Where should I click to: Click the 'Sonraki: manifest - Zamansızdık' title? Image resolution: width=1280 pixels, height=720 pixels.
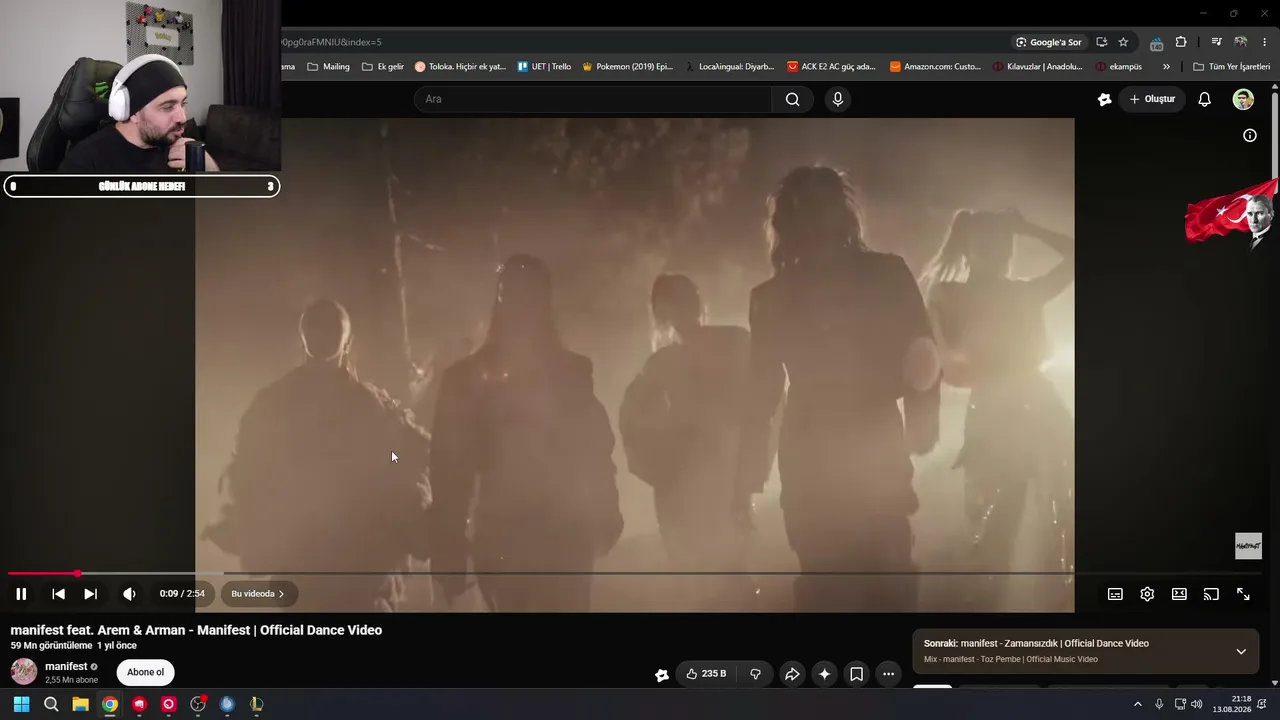coord(1036,644)
